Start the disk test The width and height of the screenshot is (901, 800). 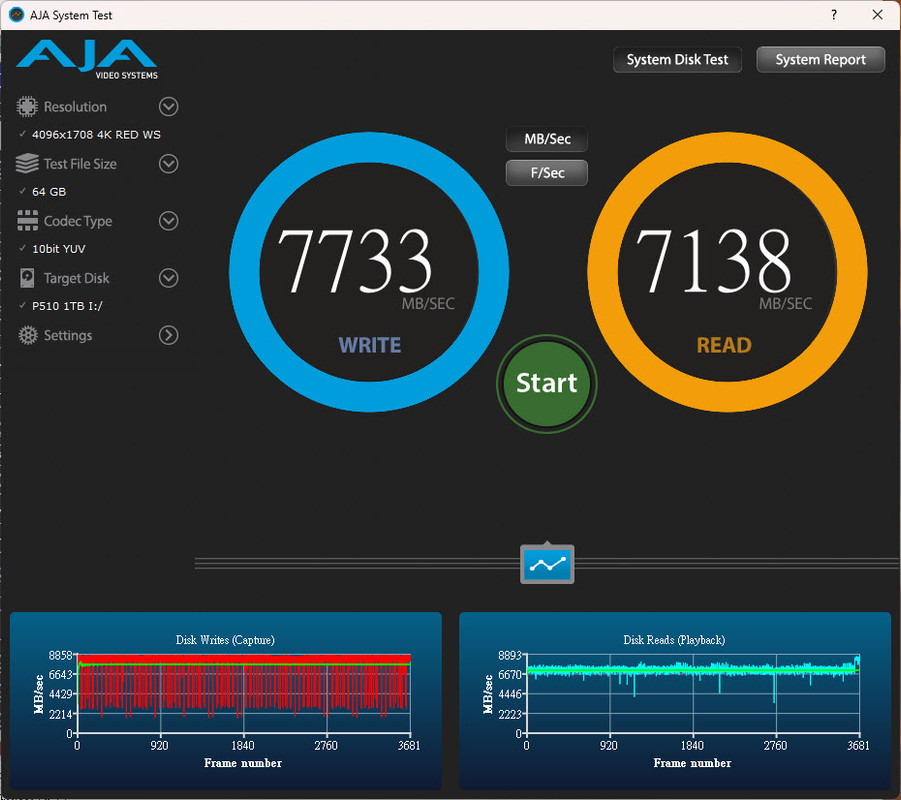coord(546,383)
